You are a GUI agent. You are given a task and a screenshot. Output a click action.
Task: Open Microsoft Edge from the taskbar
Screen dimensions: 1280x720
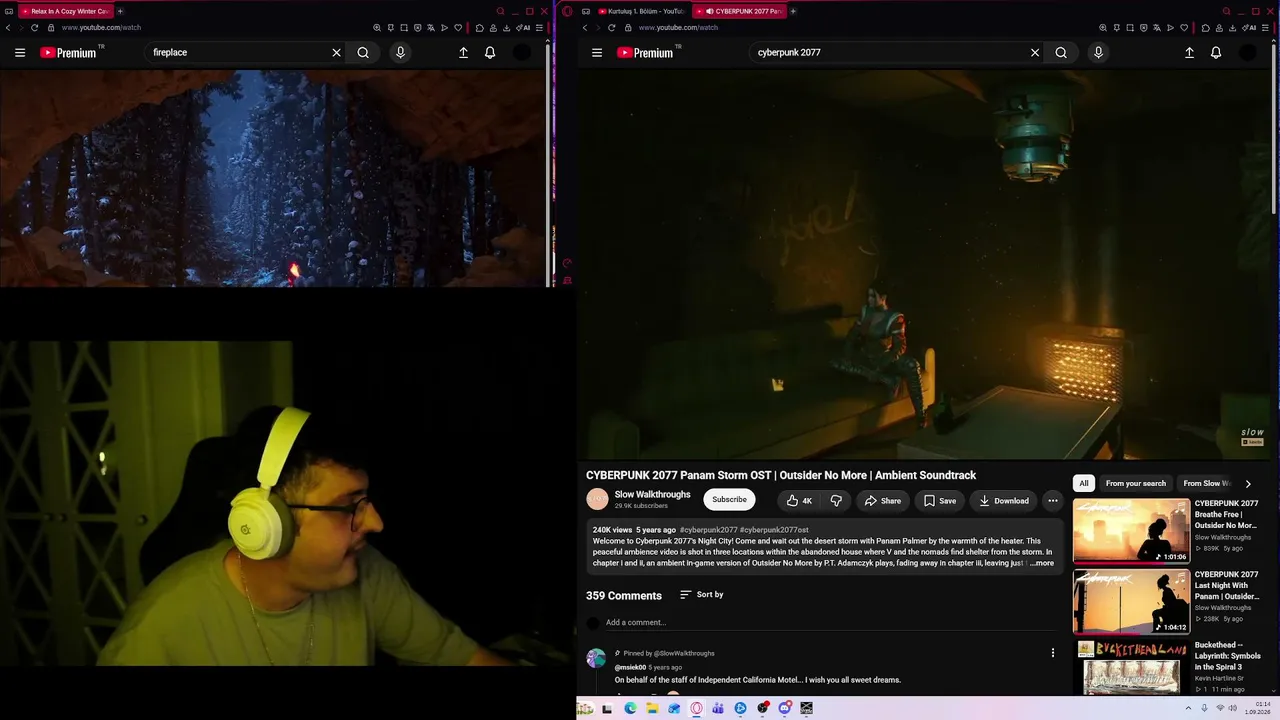tap(630, 708)
